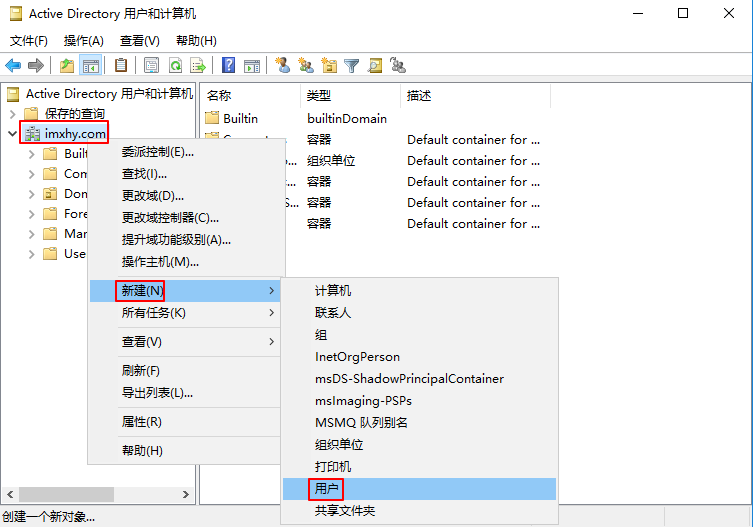The height and width of the screenshot is (527, 753).
Task: Click the Up one level folder icon
Action: 66,66
